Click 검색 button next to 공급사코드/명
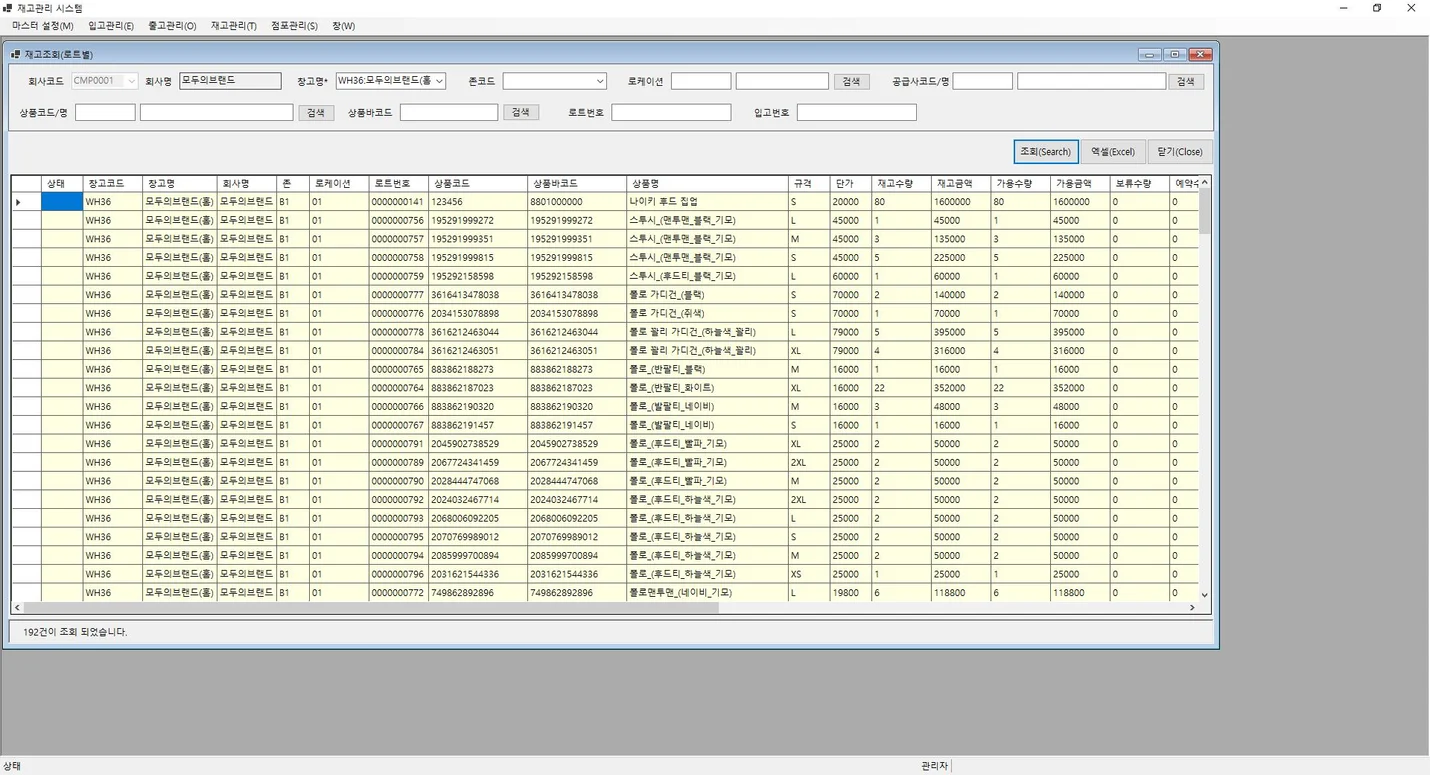 pyautogui.click(x=1185, y=82)
